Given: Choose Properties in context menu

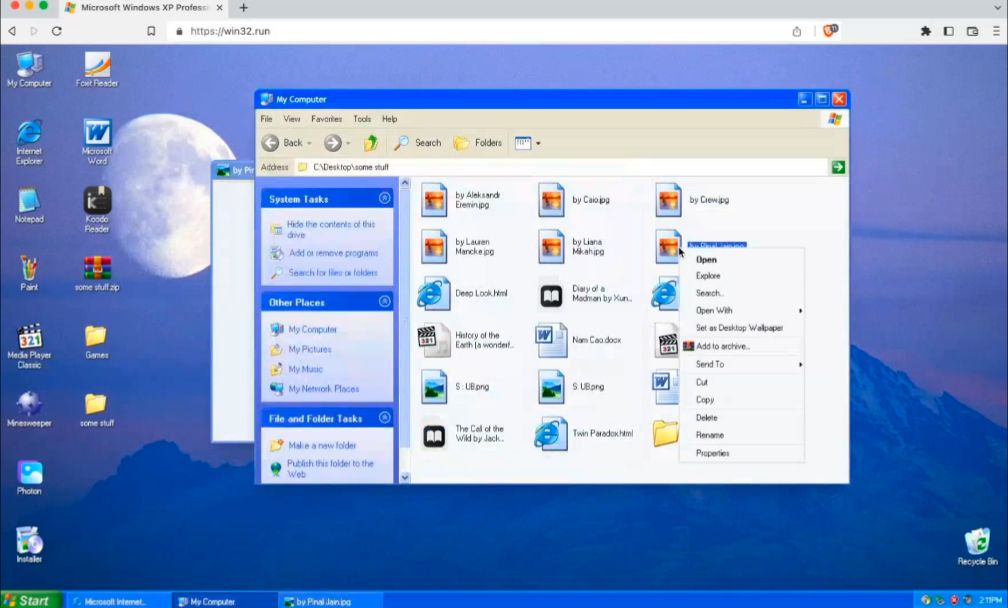Looking at the screenshot, I should 741,453.
